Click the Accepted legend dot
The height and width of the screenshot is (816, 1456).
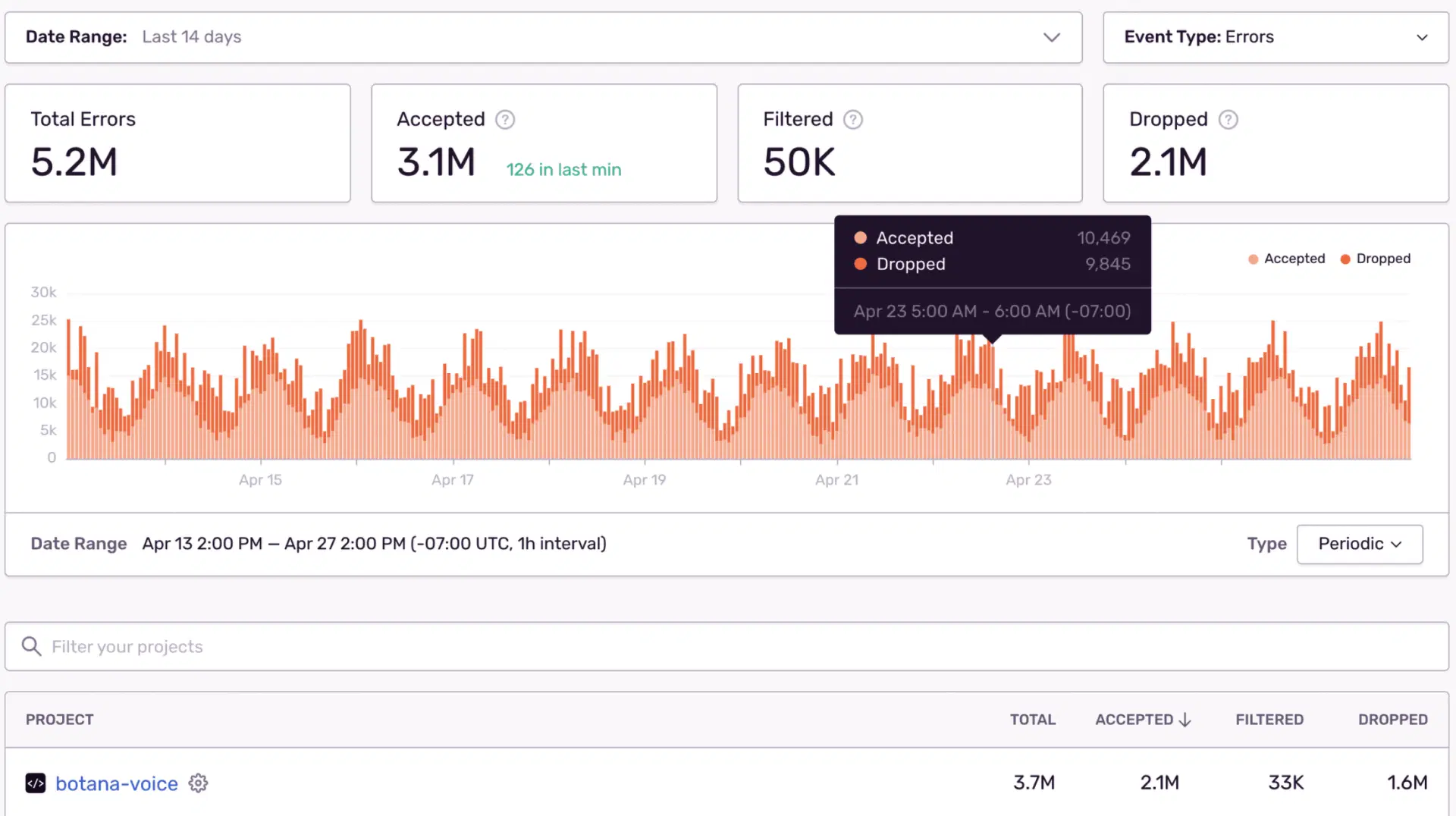tap(1252, 259)
